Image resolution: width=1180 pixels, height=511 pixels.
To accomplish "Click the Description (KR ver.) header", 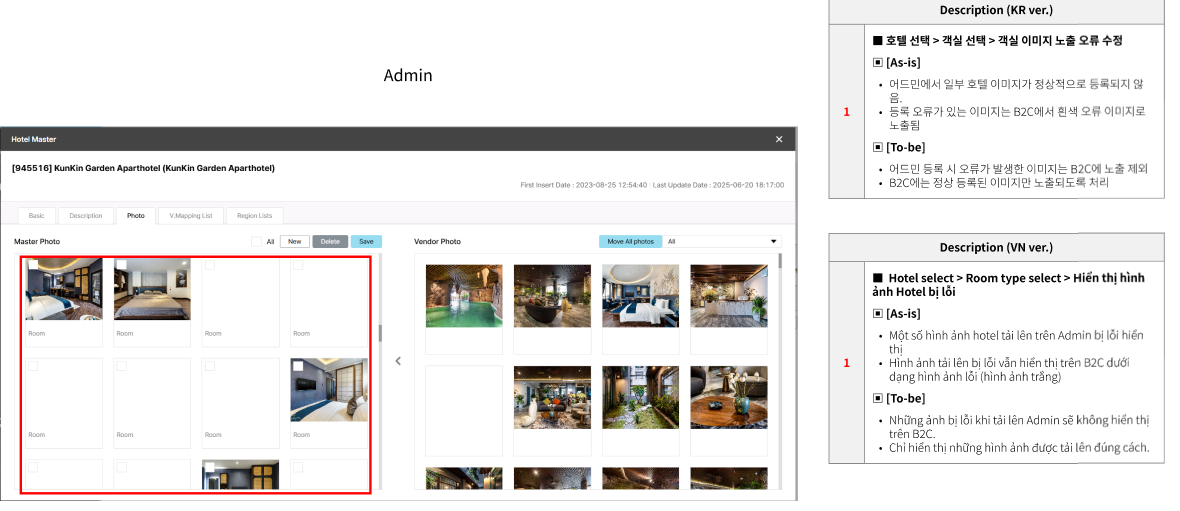I will point(996,11).
